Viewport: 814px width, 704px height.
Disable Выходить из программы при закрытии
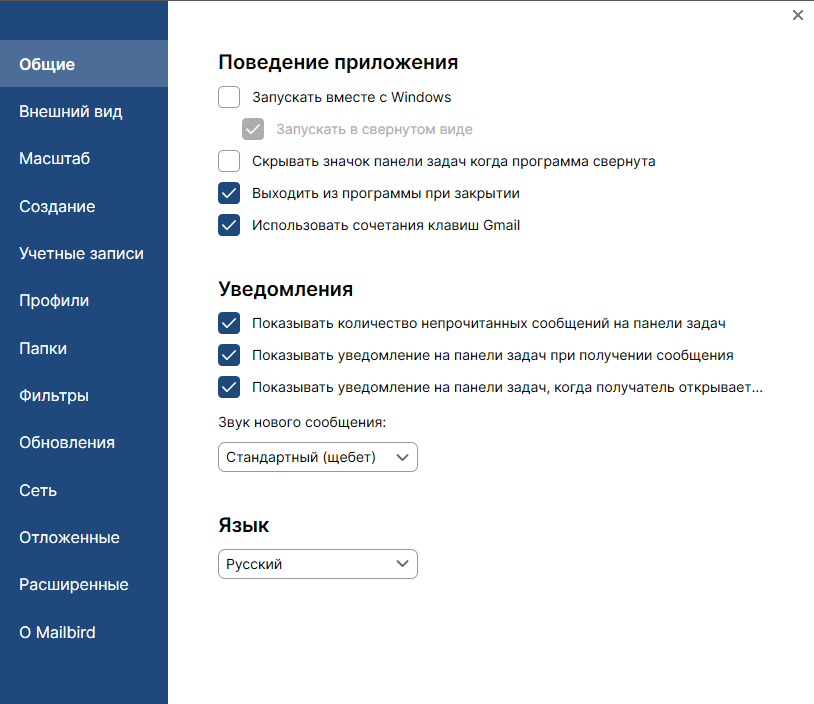[229, 193]
